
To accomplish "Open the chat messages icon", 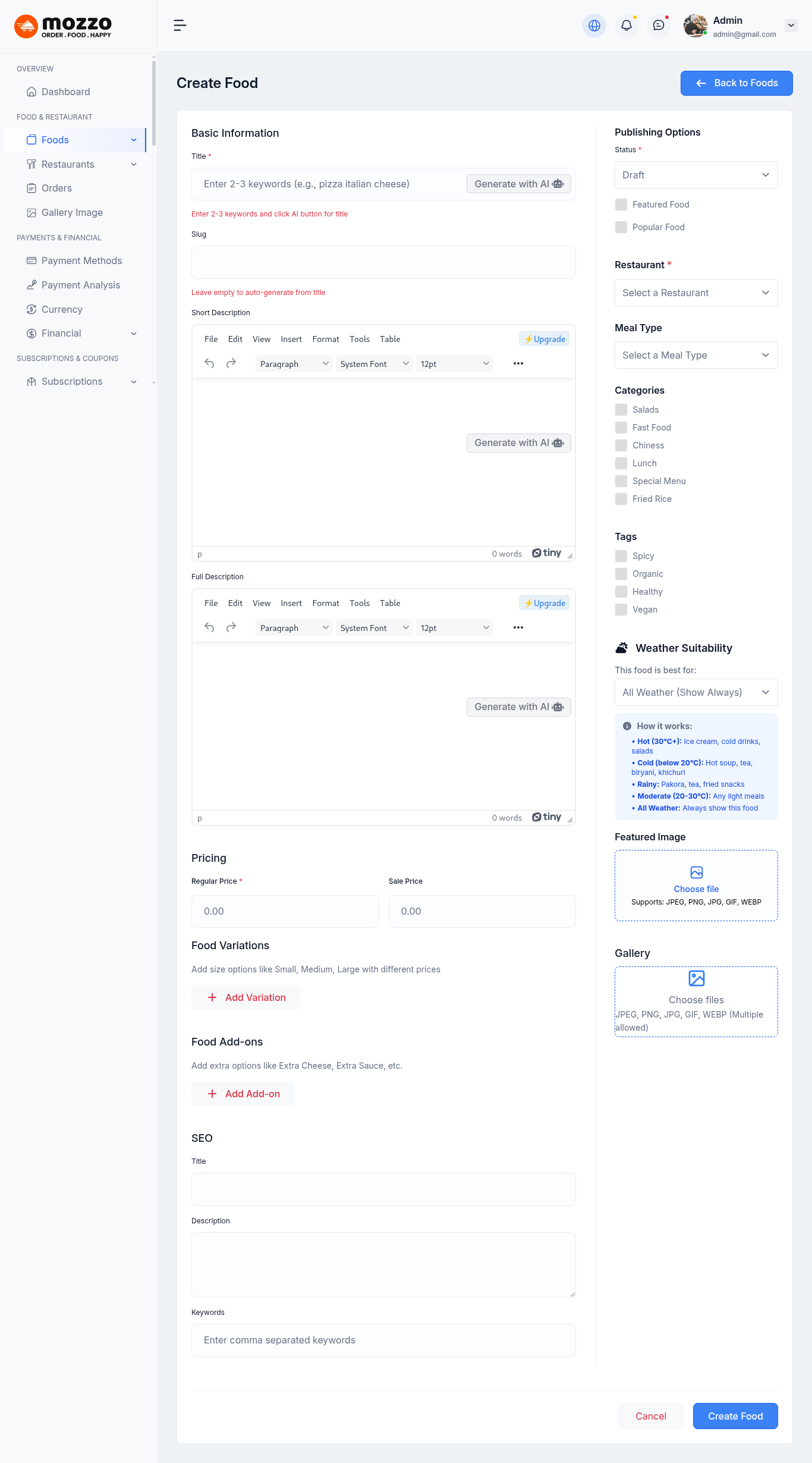I will [x=658, y=26].
